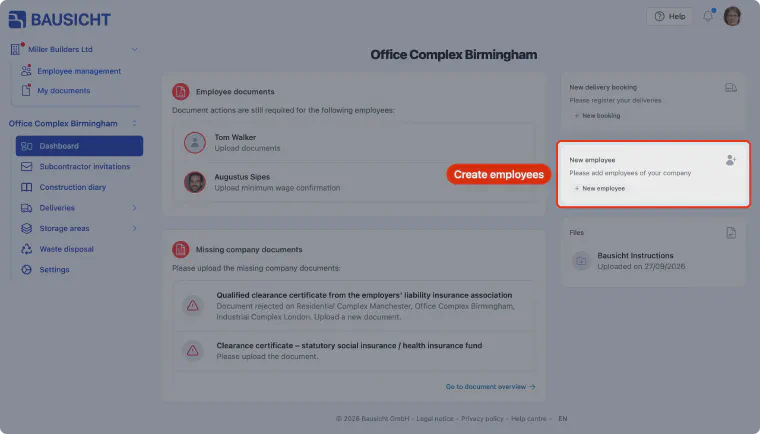The height and width of the screenshot is (434, 760).
Task: Click the Help button
Action: tap(669, 16)
